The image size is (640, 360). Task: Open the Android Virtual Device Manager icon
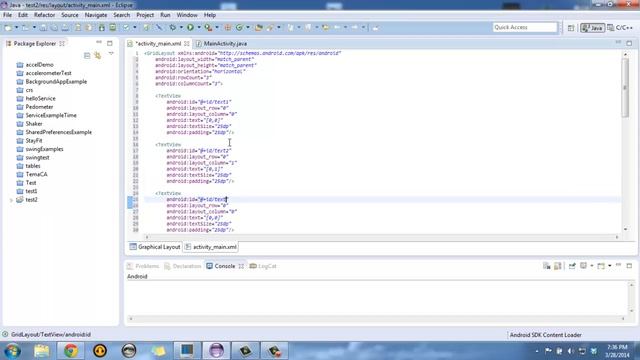[x=113, y=27]
